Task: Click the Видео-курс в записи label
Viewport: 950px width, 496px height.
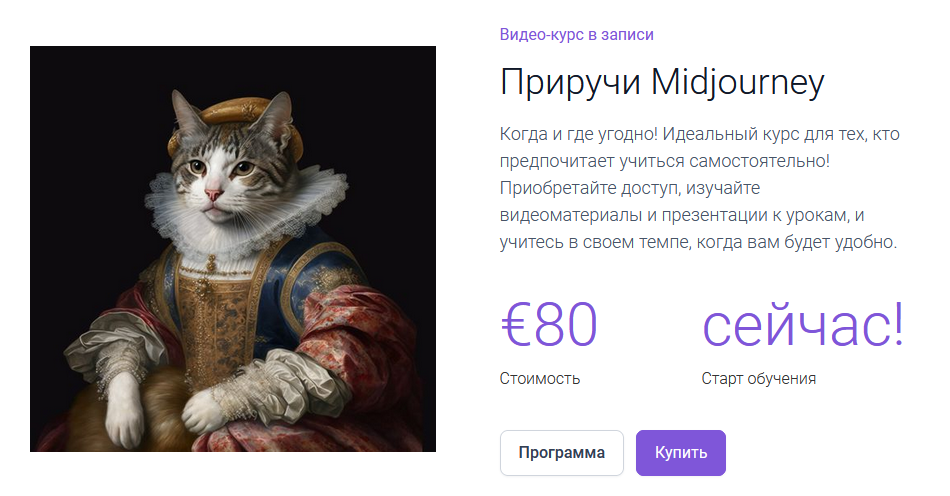Action: coord(576,34)
